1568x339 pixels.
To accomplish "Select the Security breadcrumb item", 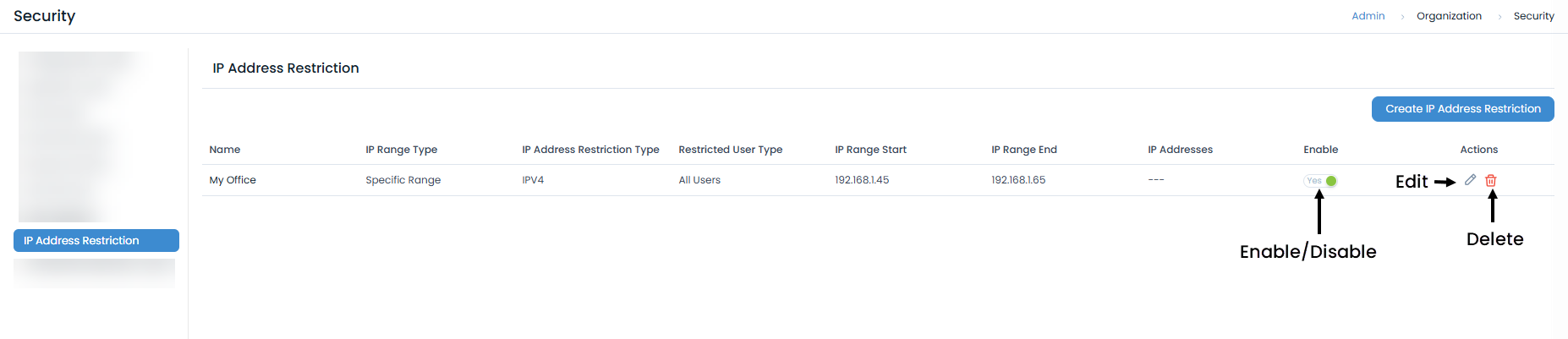I will [1533, 16].
